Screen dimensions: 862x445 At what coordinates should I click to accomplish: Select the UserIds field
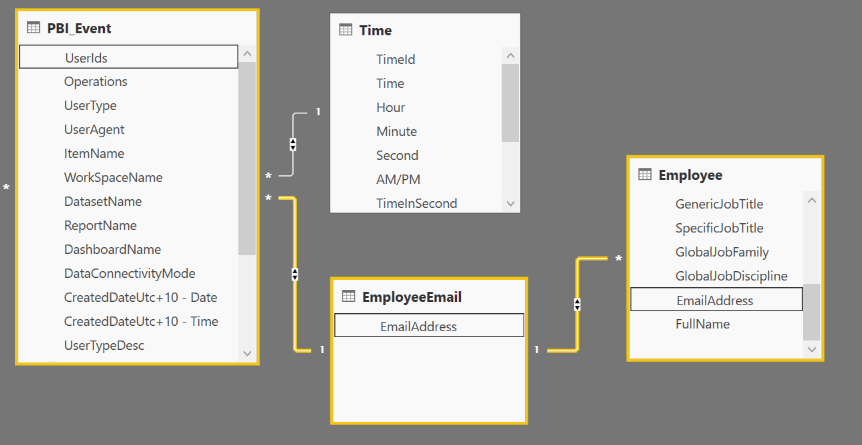[129, 57]
